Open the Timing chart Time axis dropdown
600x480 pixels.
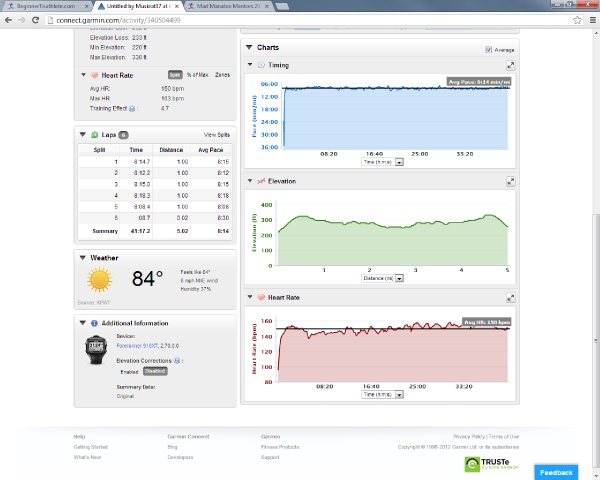tap(399, 161)
